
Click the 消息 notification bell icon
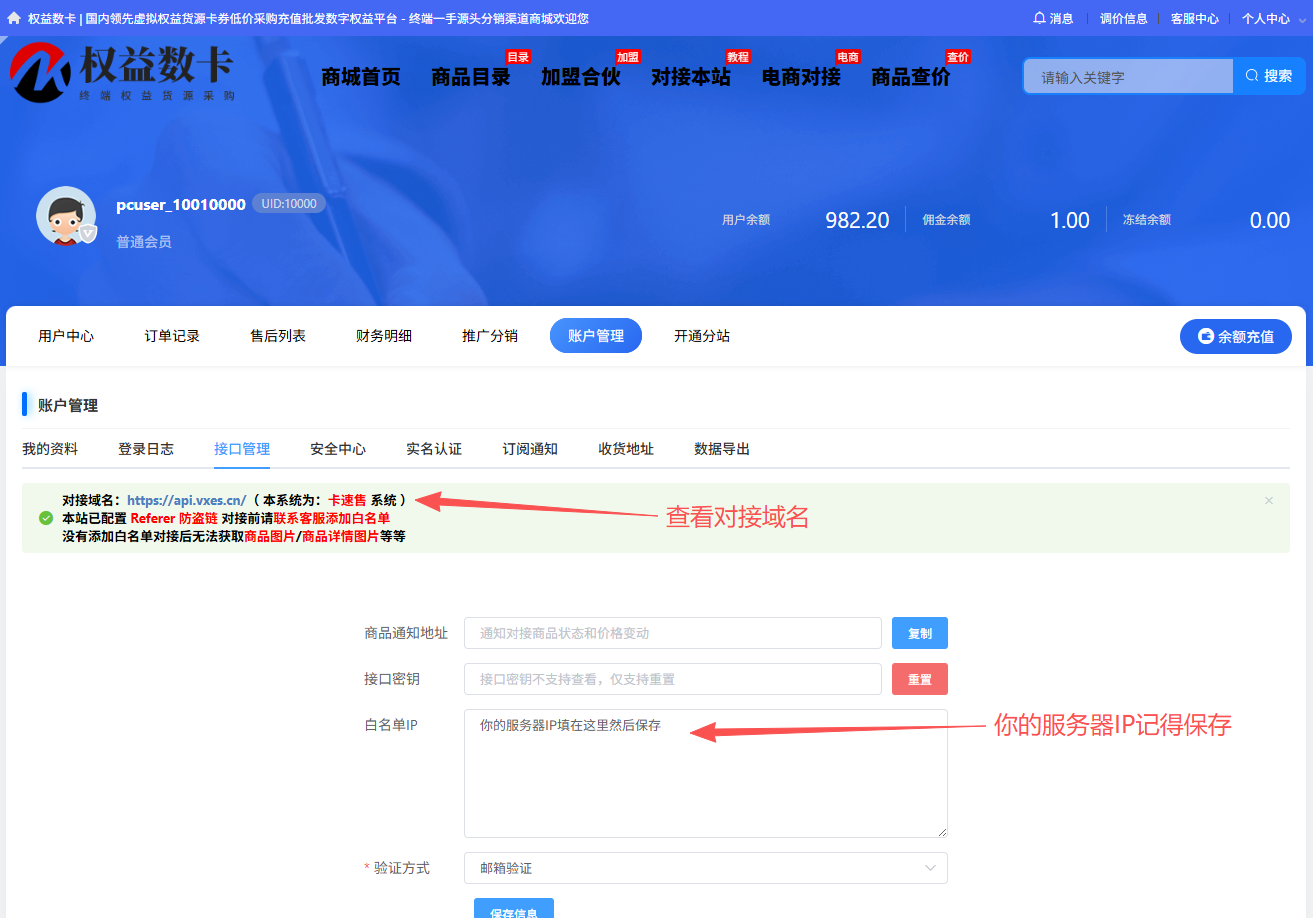pyautogui.click(x=1038, y=17)
